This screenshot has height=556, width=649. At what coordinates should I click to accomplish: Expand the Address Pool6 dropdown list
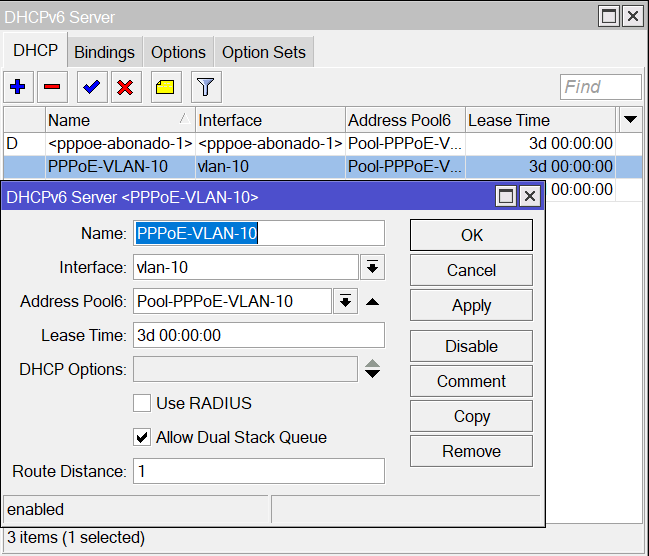345,301
